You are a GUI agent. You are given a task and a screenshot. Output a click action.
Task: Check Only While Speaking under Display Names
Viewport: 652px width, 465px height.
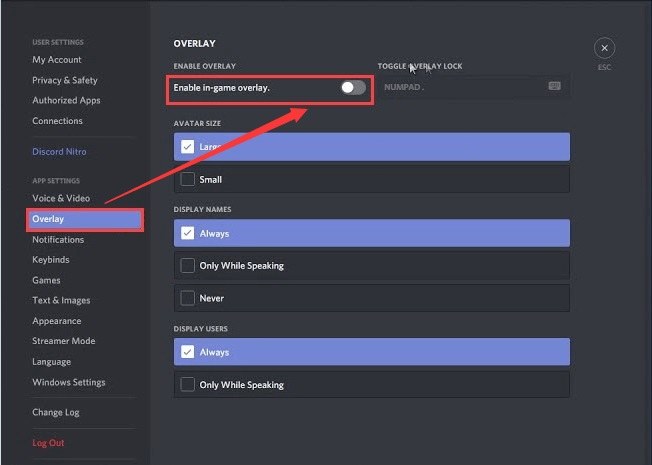pyautogui.click(x=188, y=266)
